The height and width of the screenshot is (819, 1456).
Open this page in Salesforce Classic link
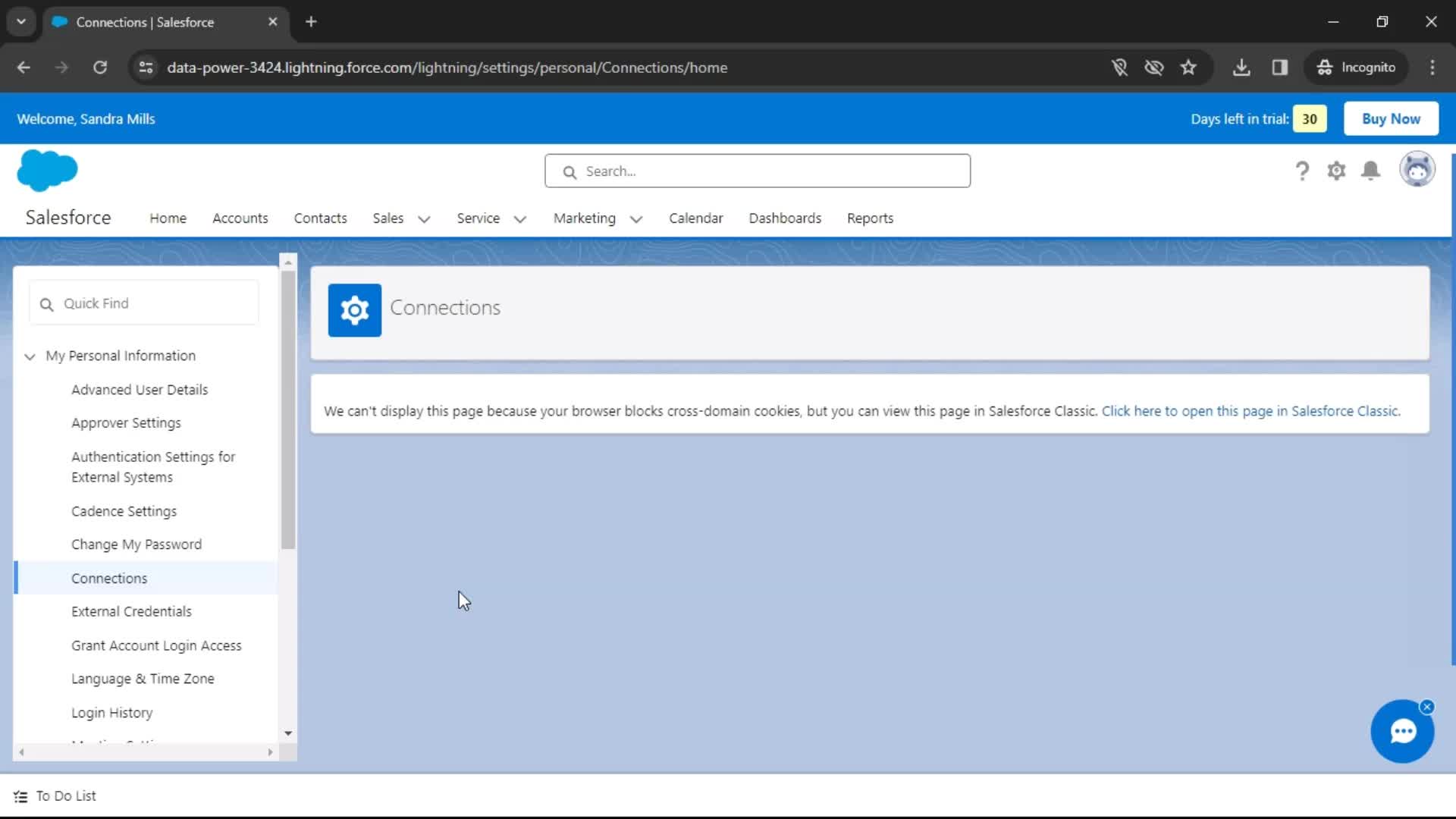click(x=1250, y=411)
